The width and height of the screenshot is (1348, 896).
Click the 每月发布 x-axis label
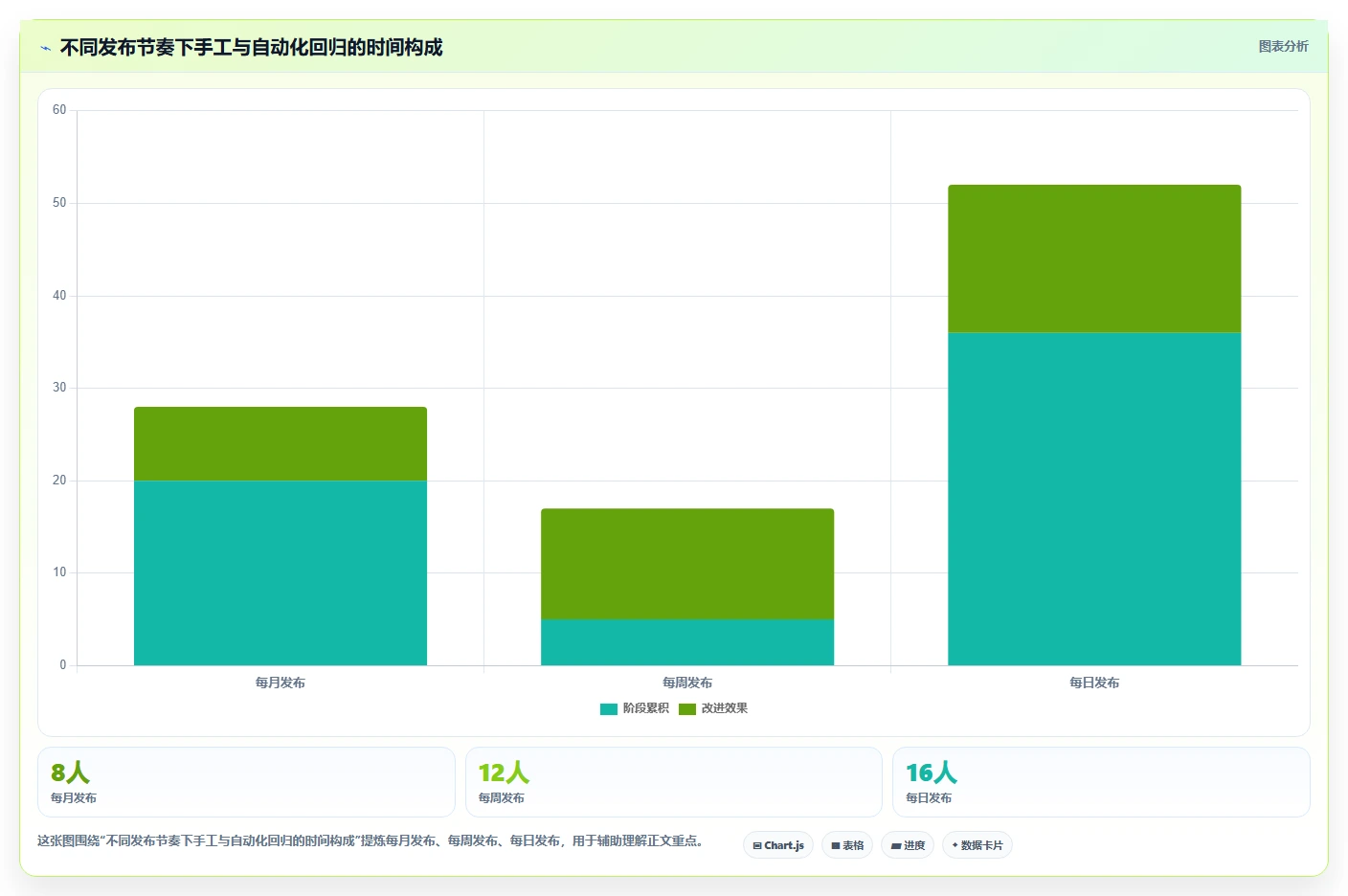click(x=281, y=683)
